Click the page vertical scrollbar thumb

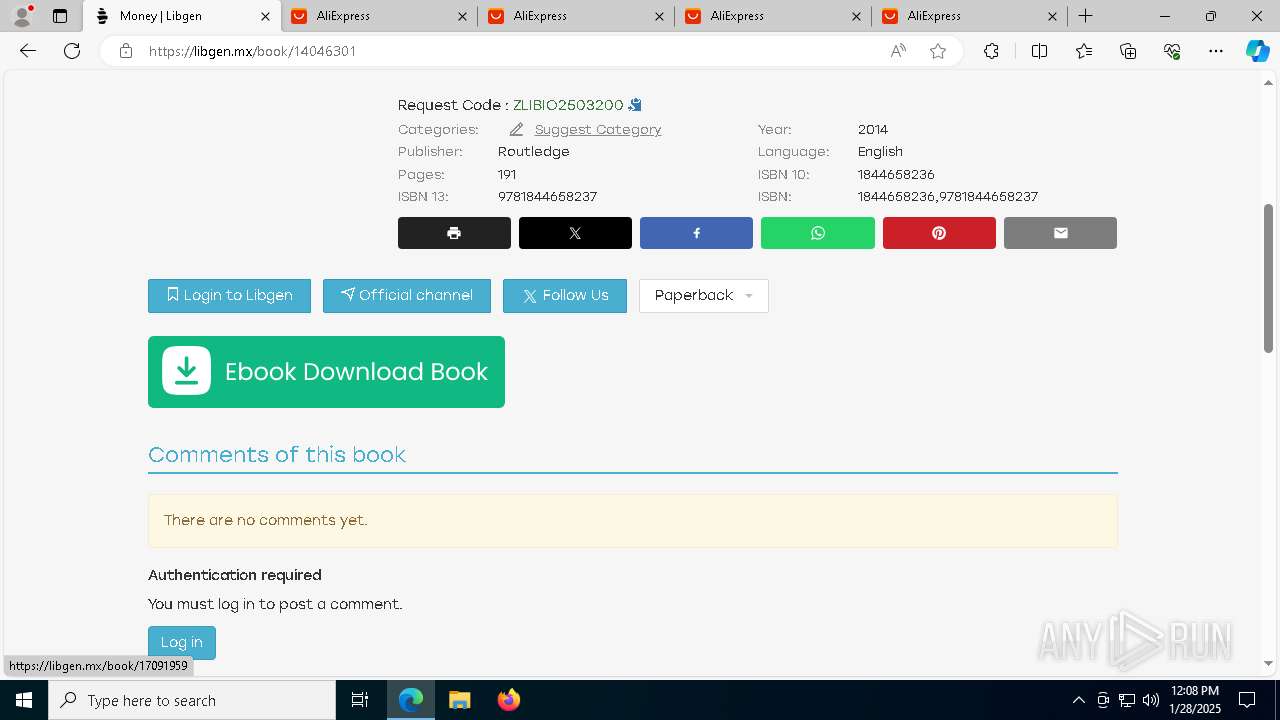click(1268, 278)
